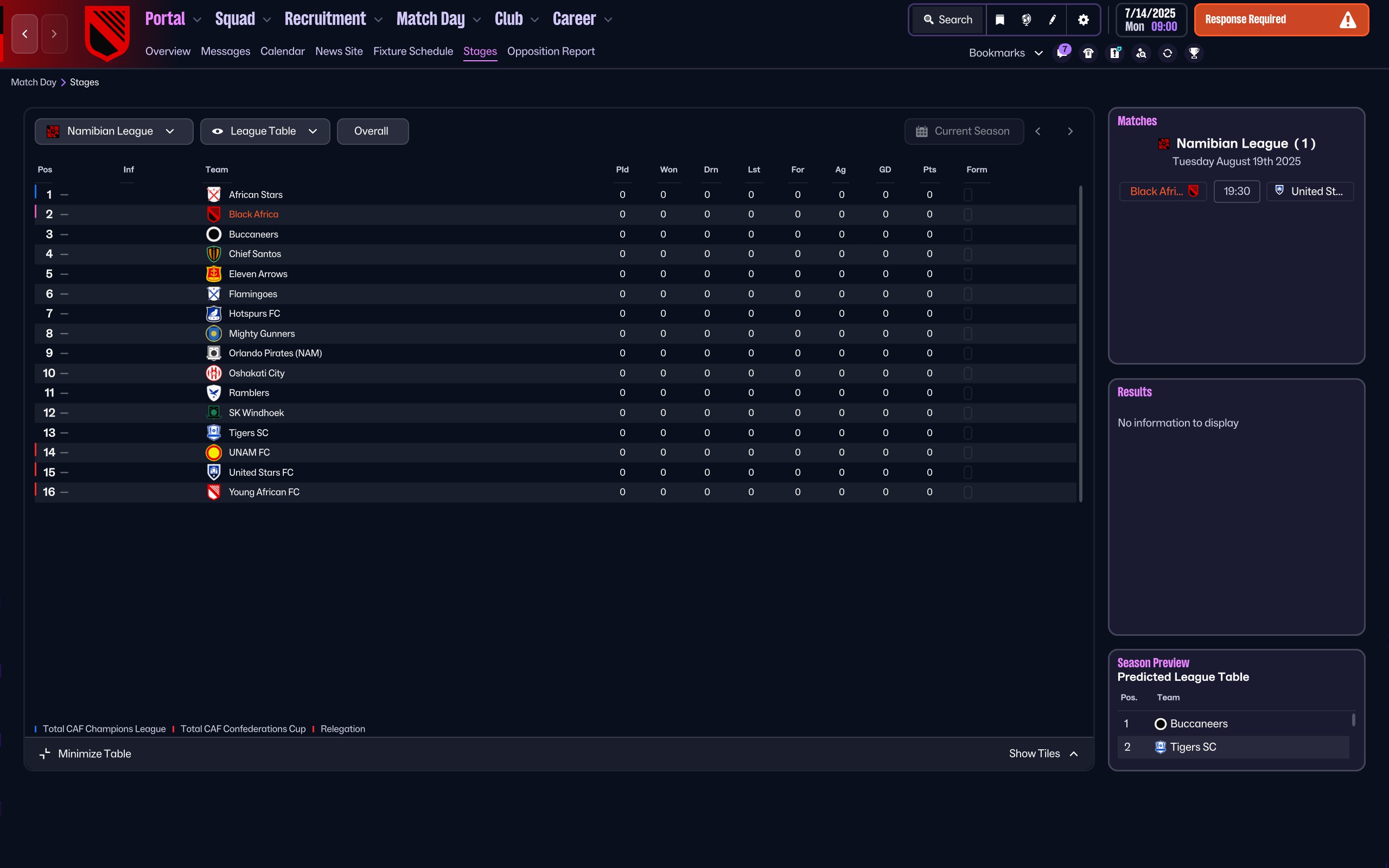Click the Current Season button
1389x868 pixels.
click(x=964, y=131)
